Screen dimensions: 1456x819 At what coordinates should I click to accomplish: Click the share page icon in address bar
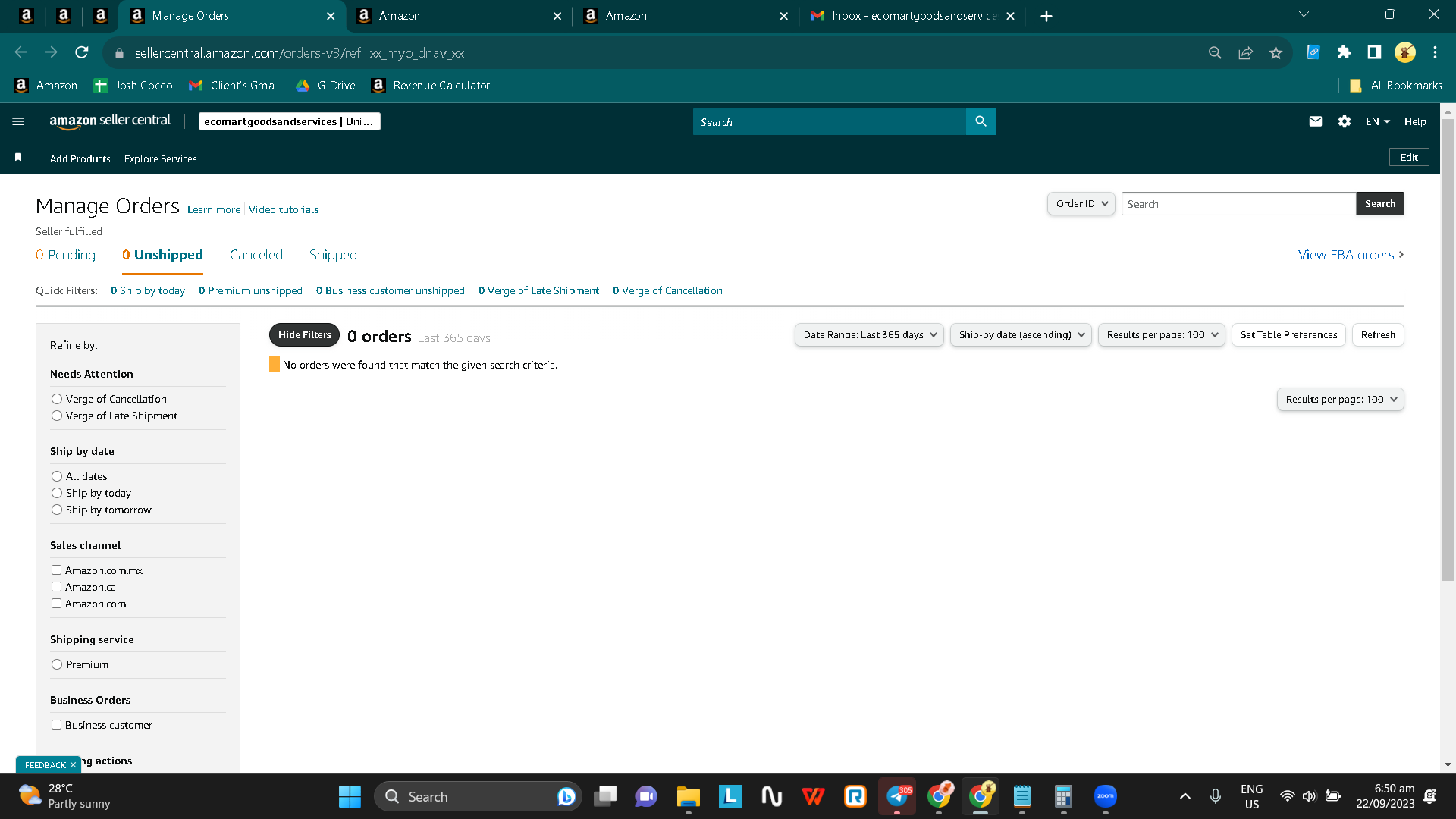(1246, 52)
